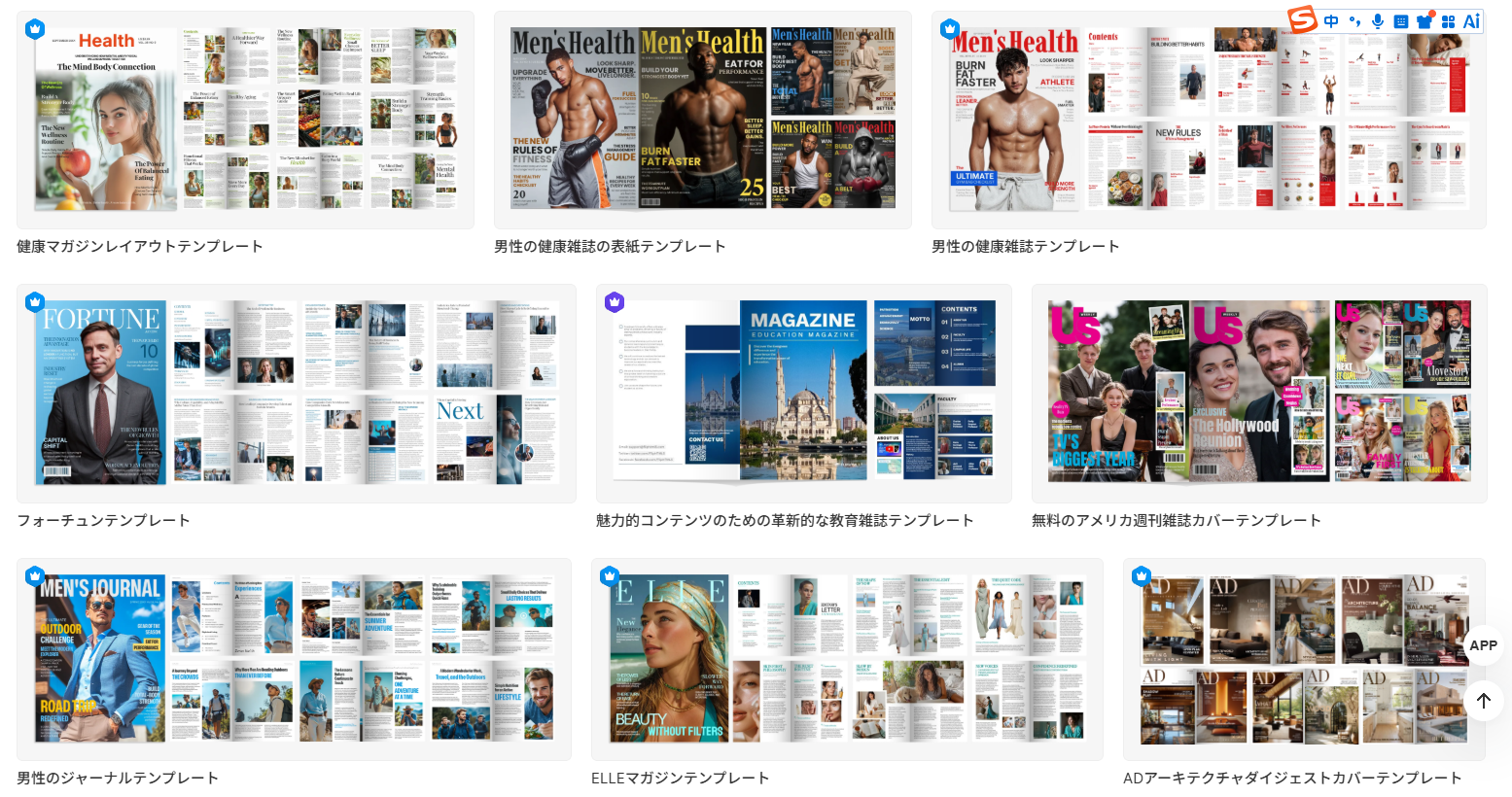The image size is (1512, 797).
Task: Open the input toolbox grid icon
Action: coord(1448,21)
